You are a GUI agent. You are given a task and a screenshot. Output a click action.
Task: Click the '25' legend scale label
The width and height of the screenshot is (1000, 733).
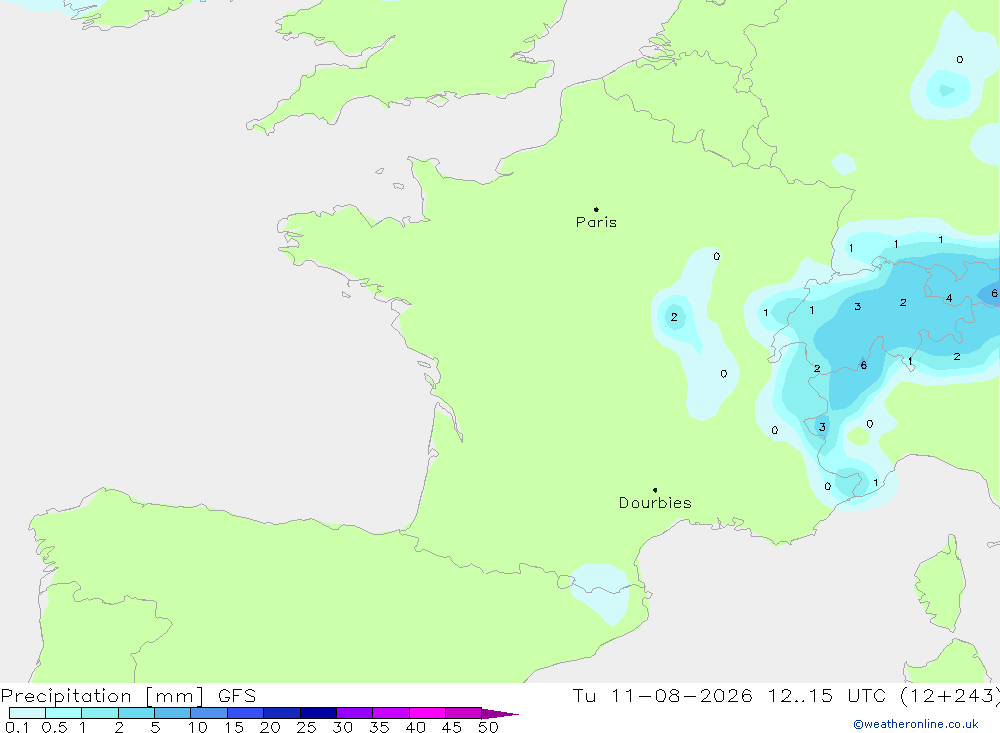click(x=307, y=727)
